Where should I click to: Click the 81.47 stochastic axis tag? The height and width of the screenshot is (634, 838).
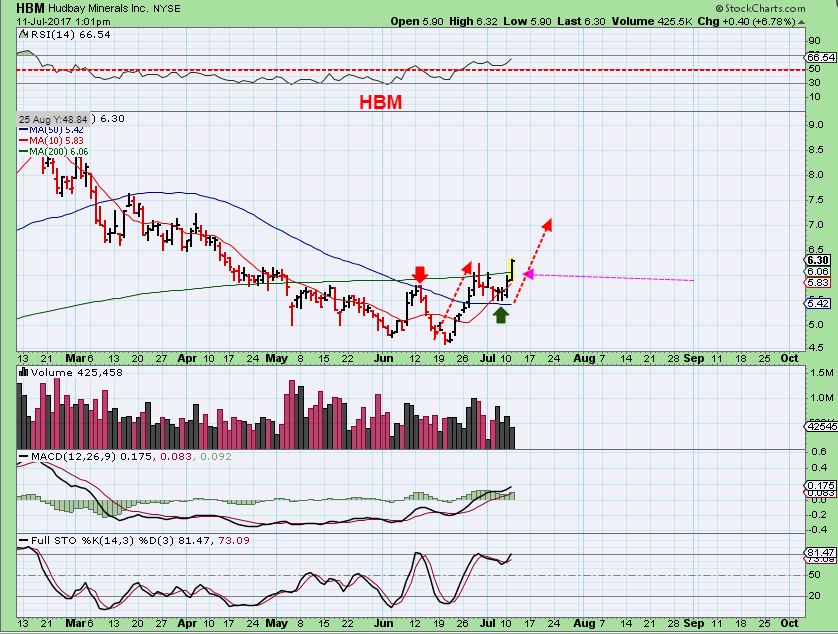821,552
